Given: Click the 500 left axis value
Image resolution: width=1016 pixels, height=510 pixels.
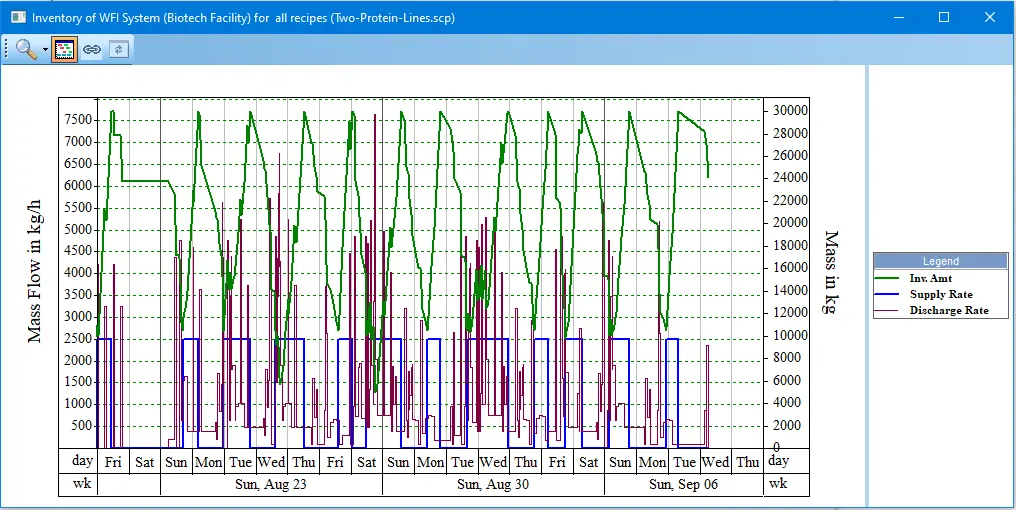Looking at the screenshot, I should point(81,426).
